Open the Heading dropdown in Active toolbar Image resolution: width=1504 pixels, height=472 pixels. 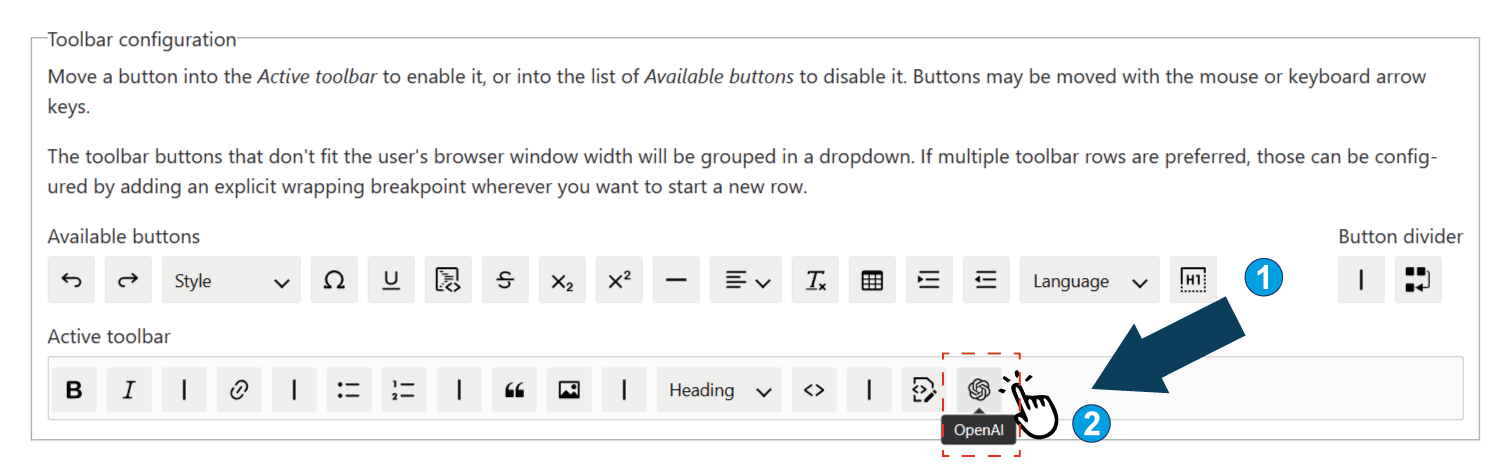point(719,390)
